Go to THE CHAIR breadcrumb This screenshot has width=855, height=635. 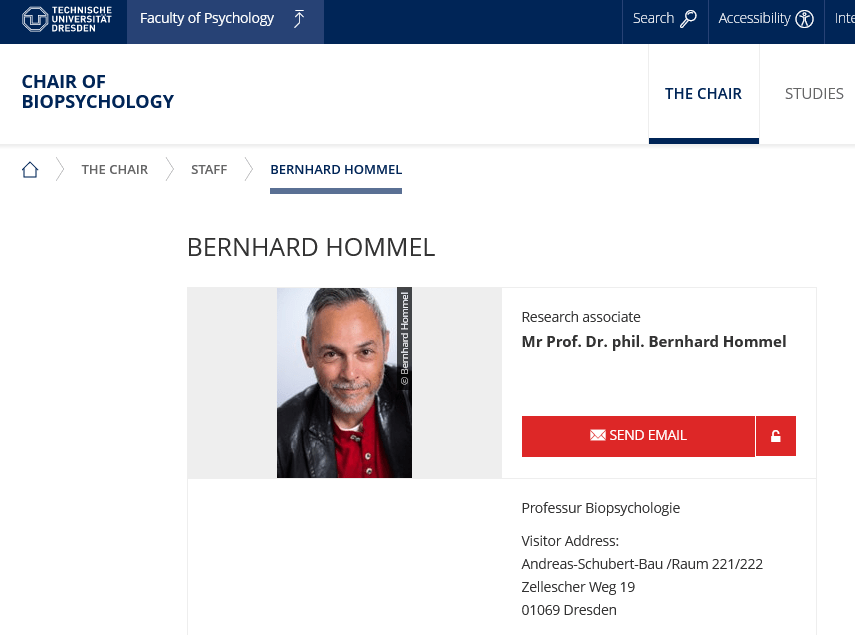tap(115, 170)
